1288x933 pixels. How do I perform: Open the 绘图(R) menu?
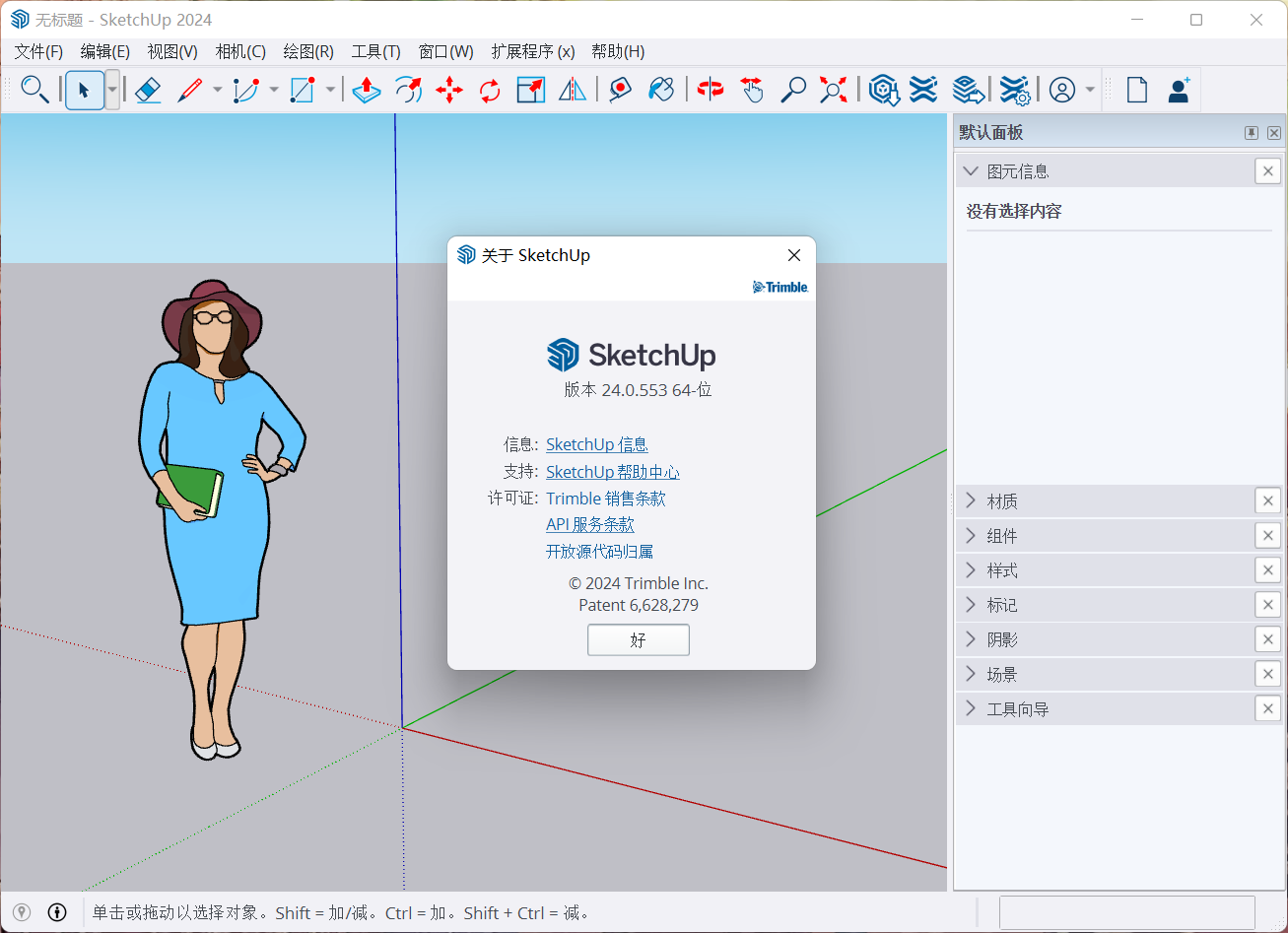click(308, 51)
